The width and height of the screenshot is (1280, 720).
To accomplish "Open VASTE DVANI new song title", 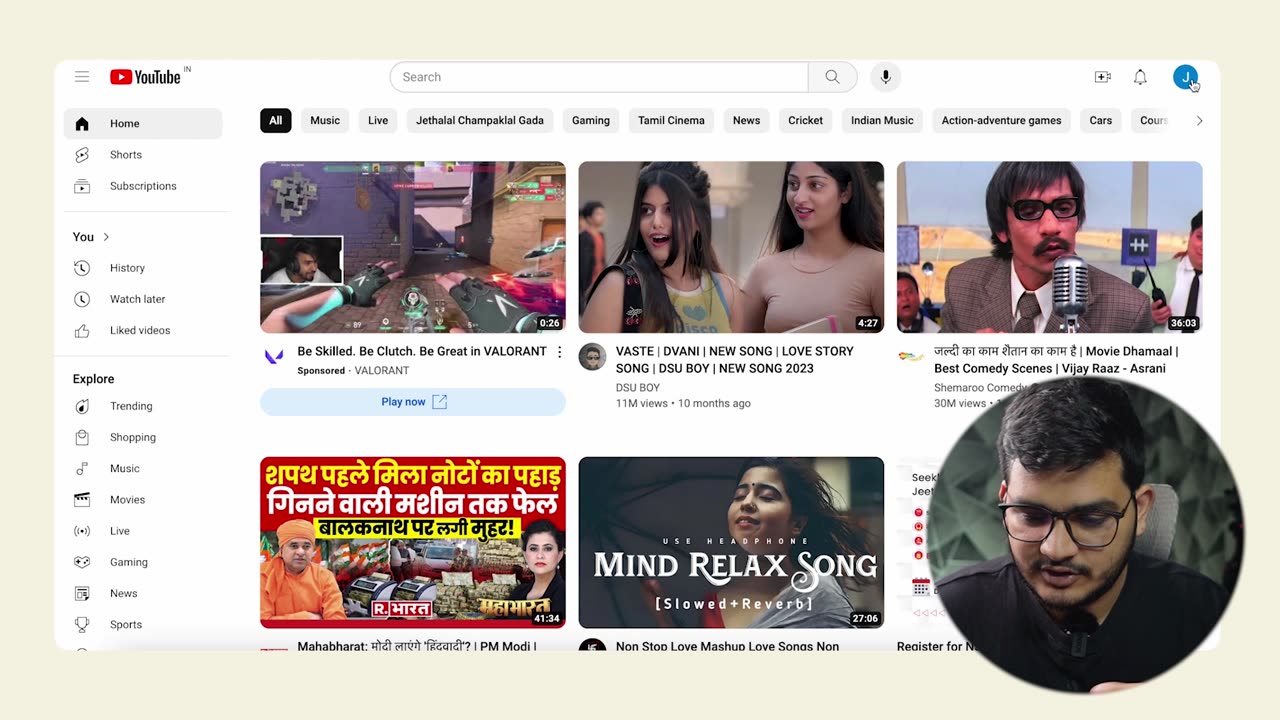I will (x=735, y=360).
